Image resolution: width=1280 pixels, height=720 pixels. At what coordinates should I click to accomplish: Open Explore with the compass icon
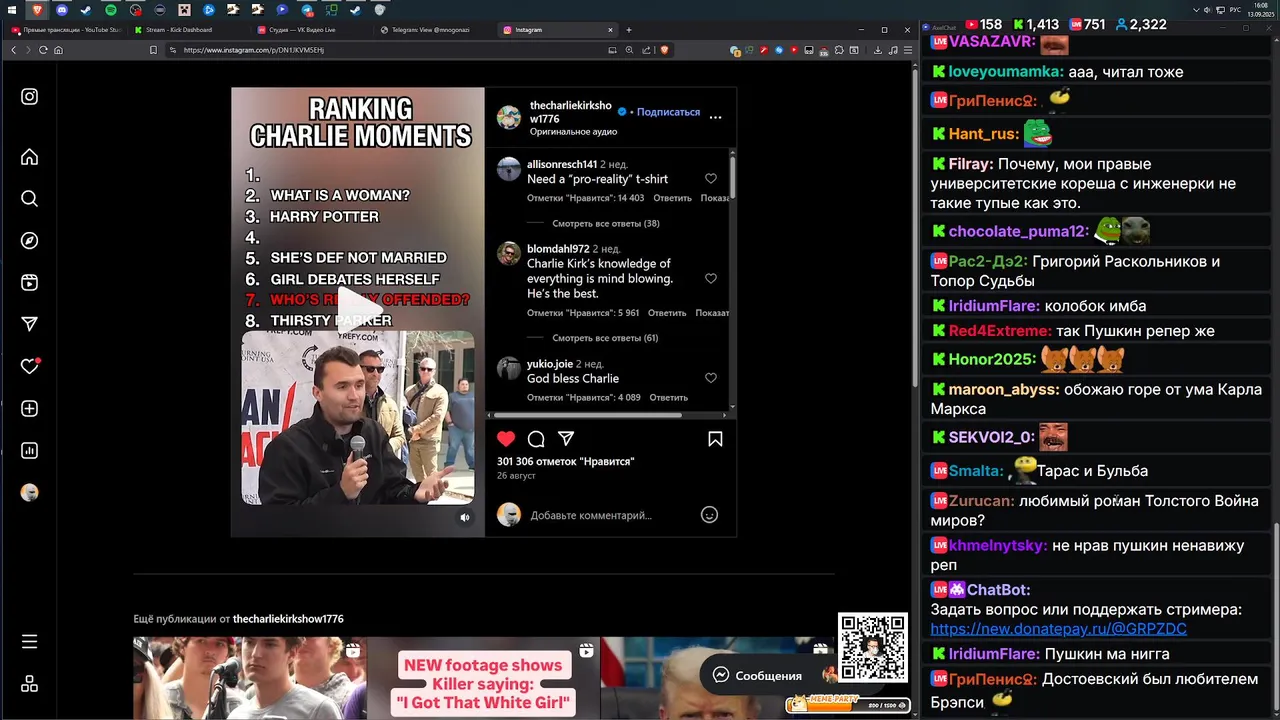pyautogui.click(x=29, y=241)
